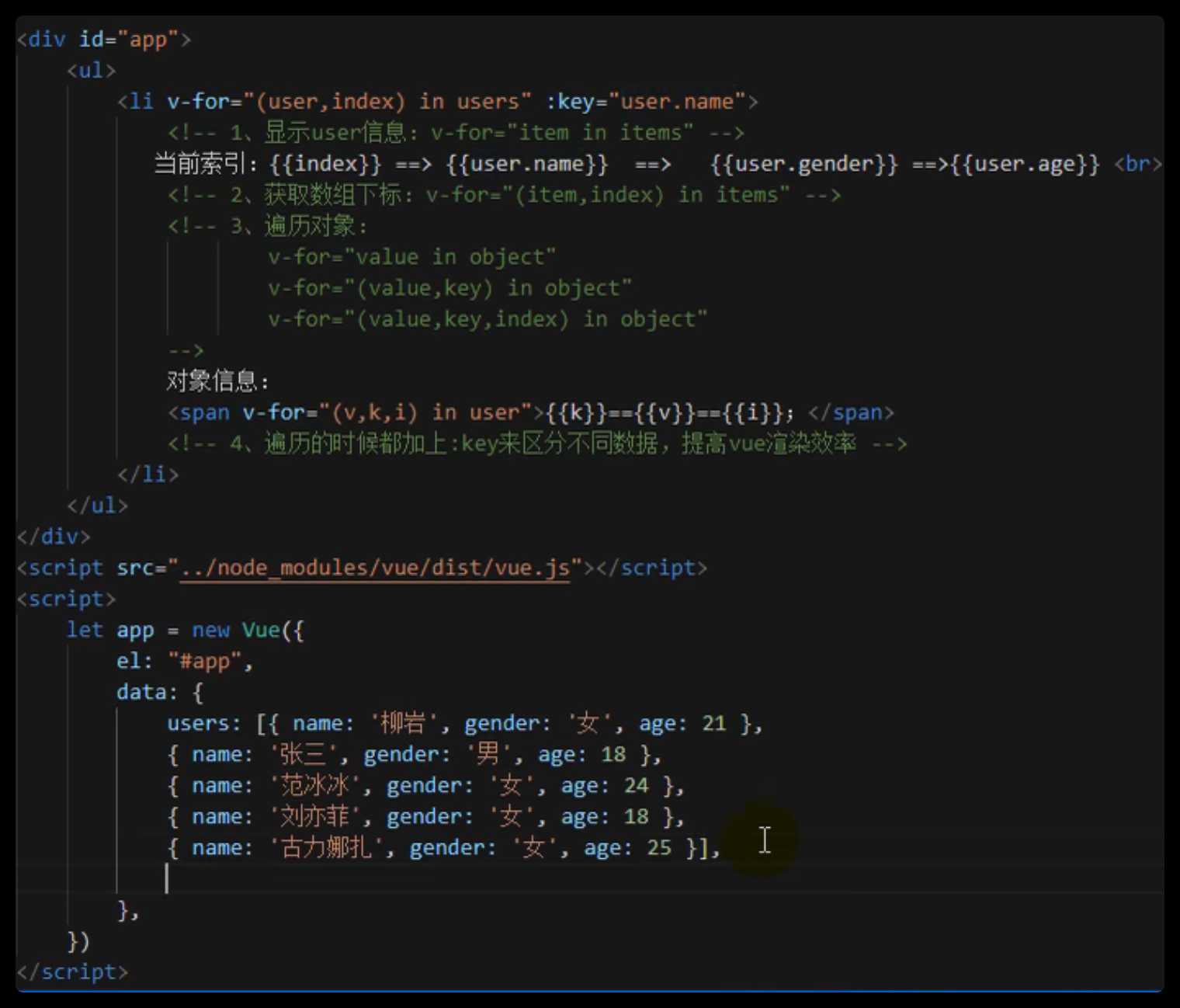Click the users entry named '刘亦菲'
This screenshot has width=1180, height=1008.
click(426, 816)
